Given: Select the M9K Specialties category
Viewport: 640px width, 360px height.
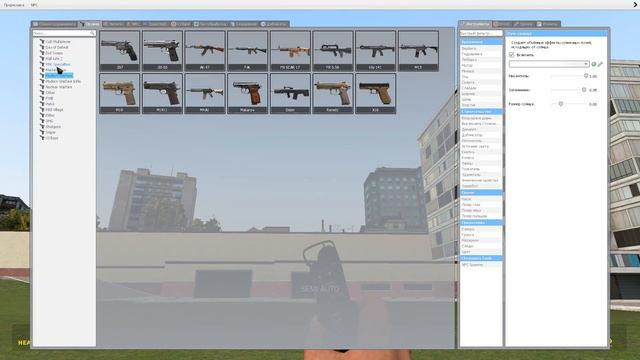Looking at the screenshot, I should (58, 64).
